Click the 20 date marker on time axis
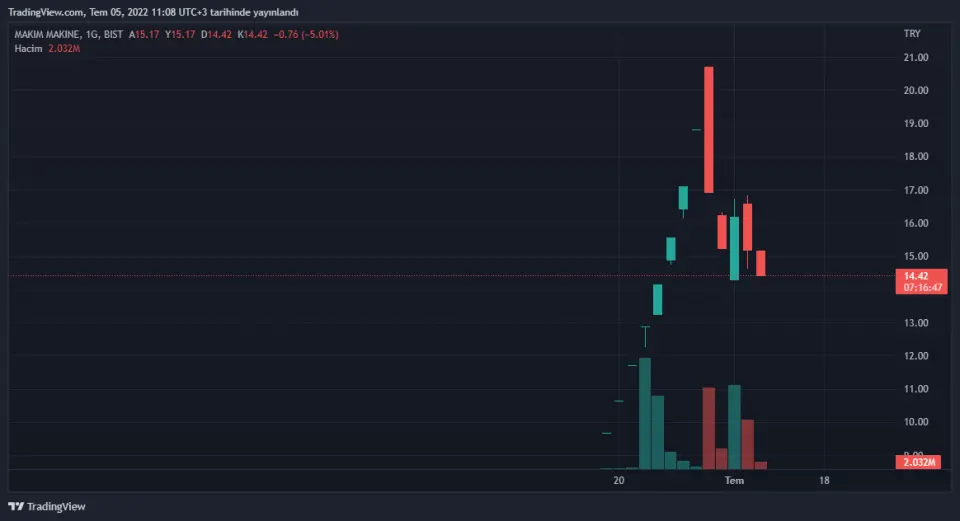This screenshot has height=521, width=960. tap(619, 481)
